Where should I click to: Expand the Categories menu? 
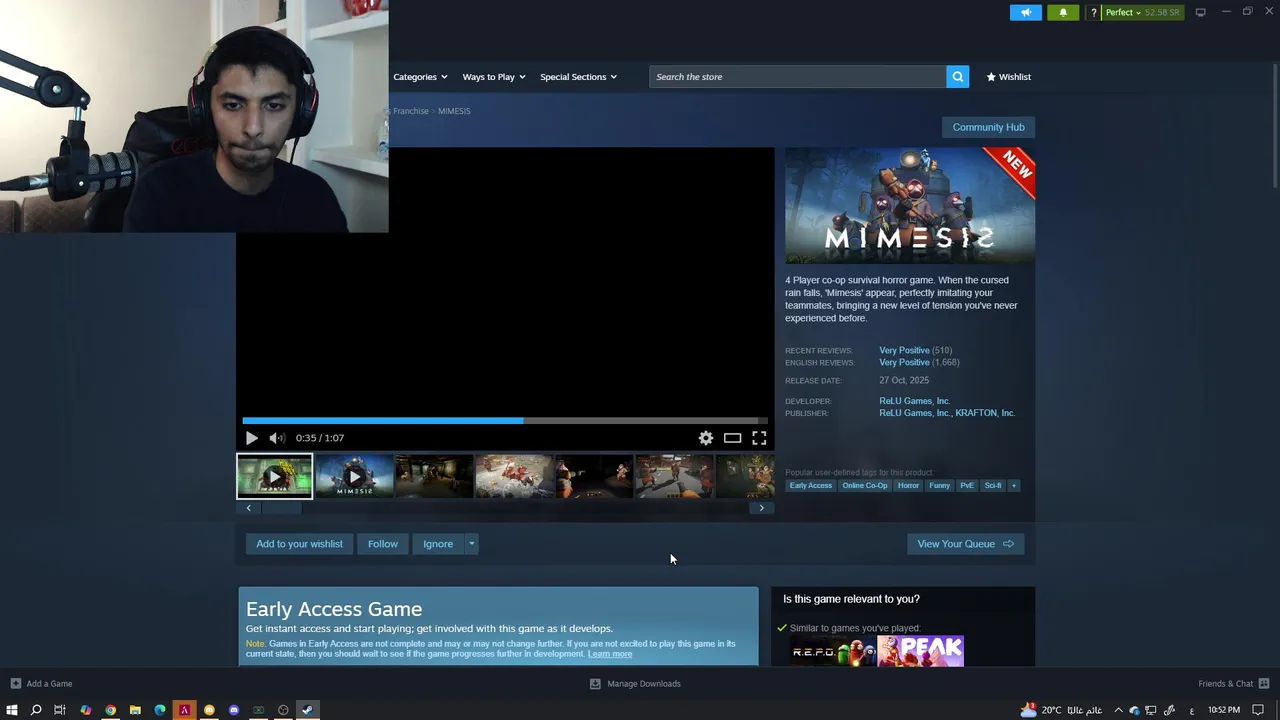click(x=420, y=77)
